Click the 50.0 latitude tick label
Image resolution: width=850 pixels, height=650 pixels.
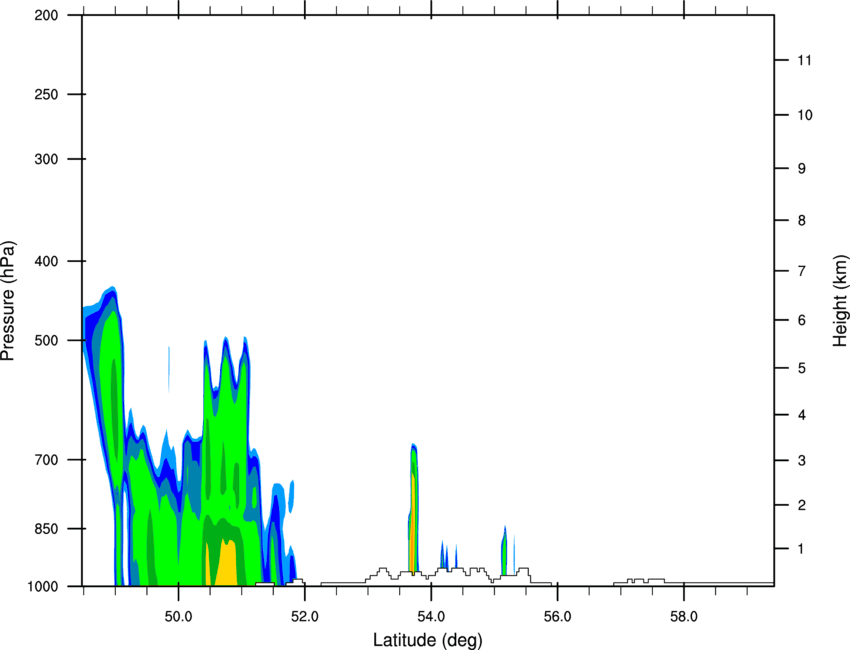coord(178,617)
